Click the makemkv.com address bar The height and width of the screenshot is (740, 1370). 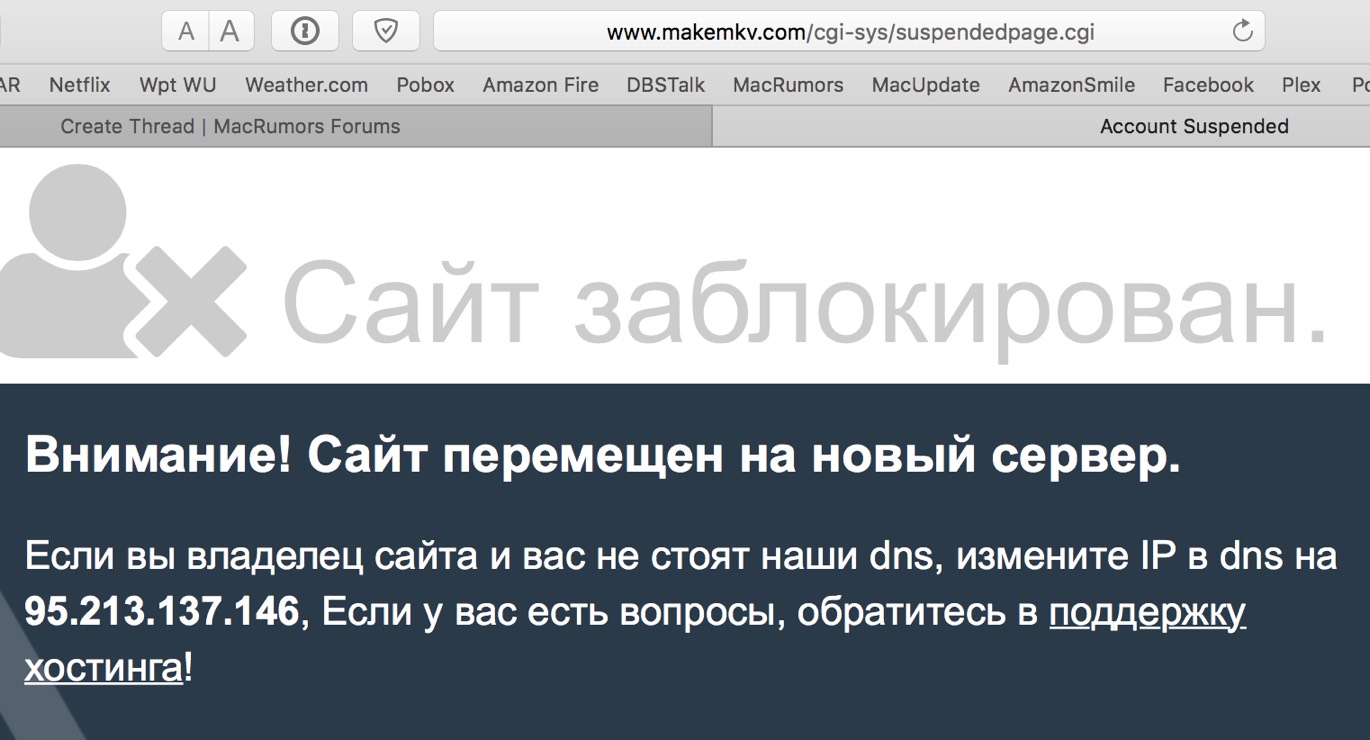coord(849,32)
